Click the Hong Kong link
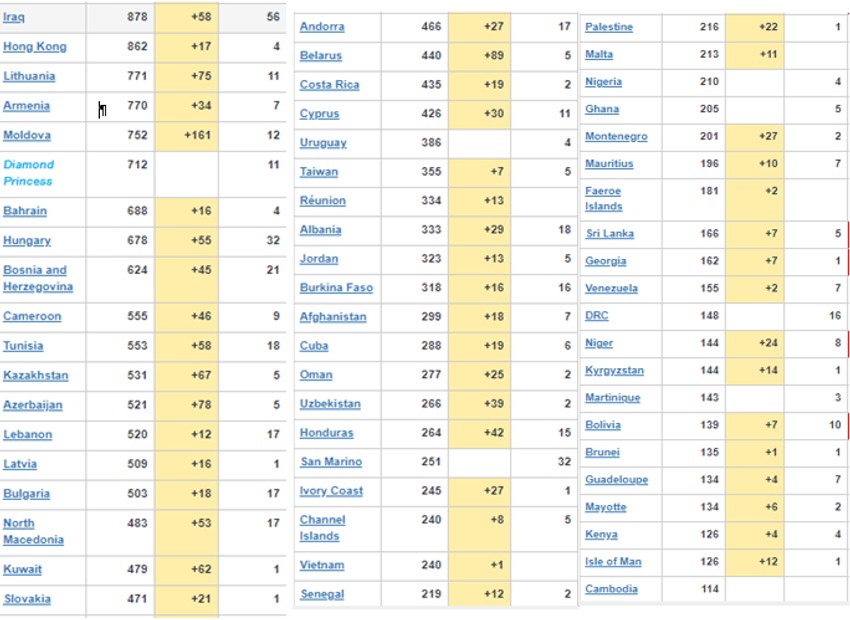 click(x=34, y=47)
